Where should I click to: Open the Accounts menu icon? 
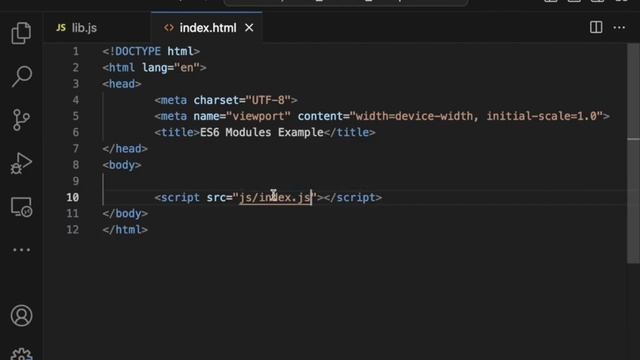(21, 316)
